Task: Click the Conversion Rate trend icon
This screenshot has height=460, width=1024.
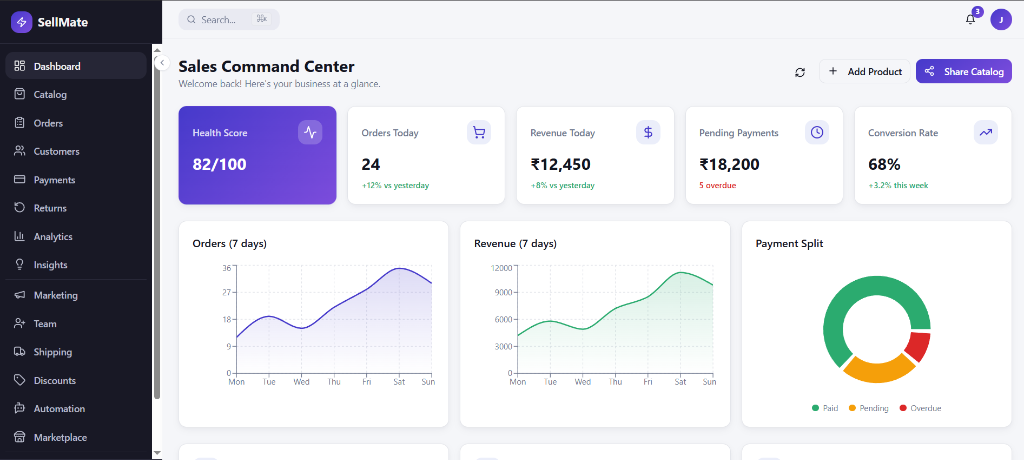Action: pos(985,133)
